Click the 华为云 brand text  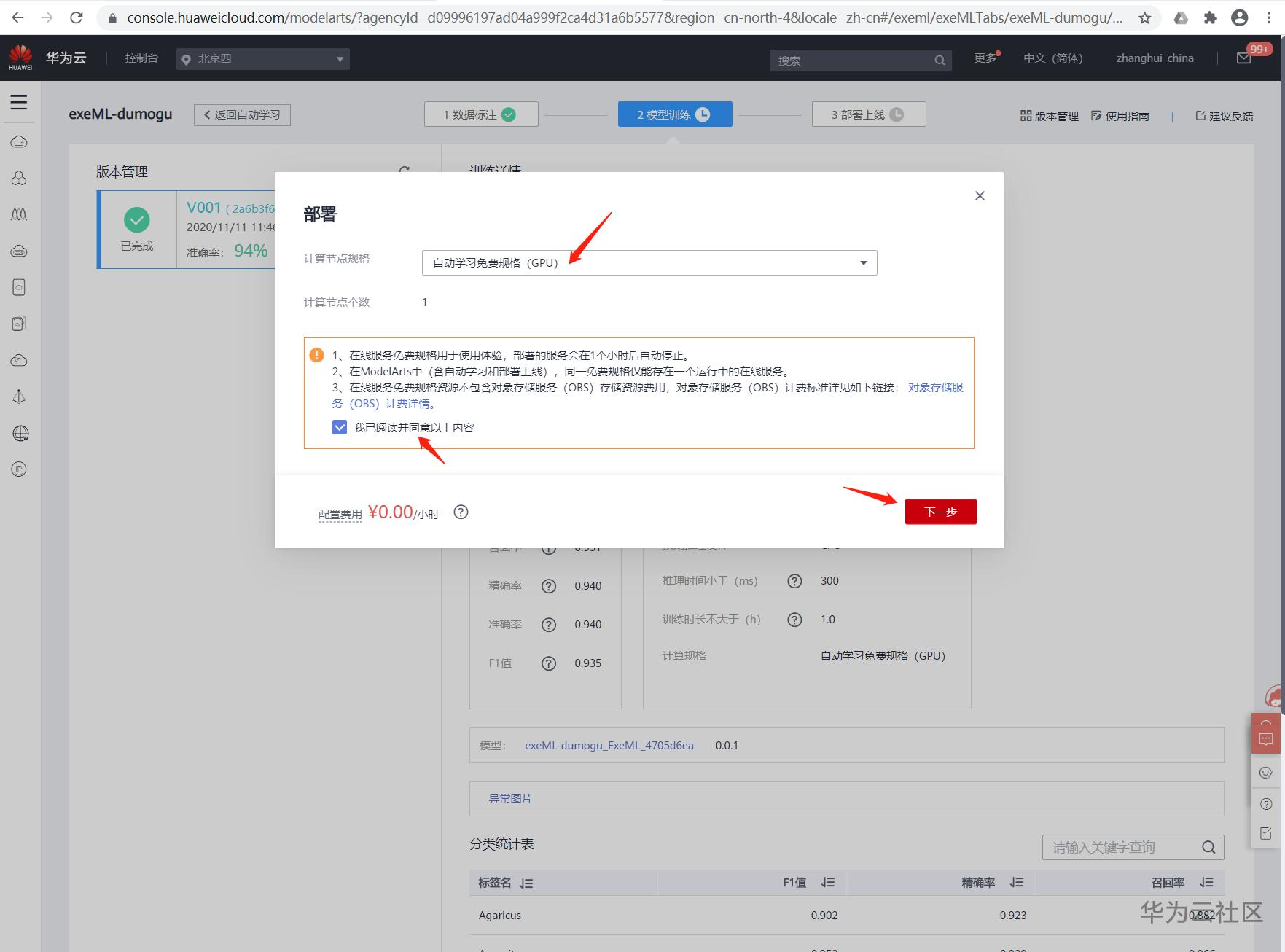click(66, 58)
